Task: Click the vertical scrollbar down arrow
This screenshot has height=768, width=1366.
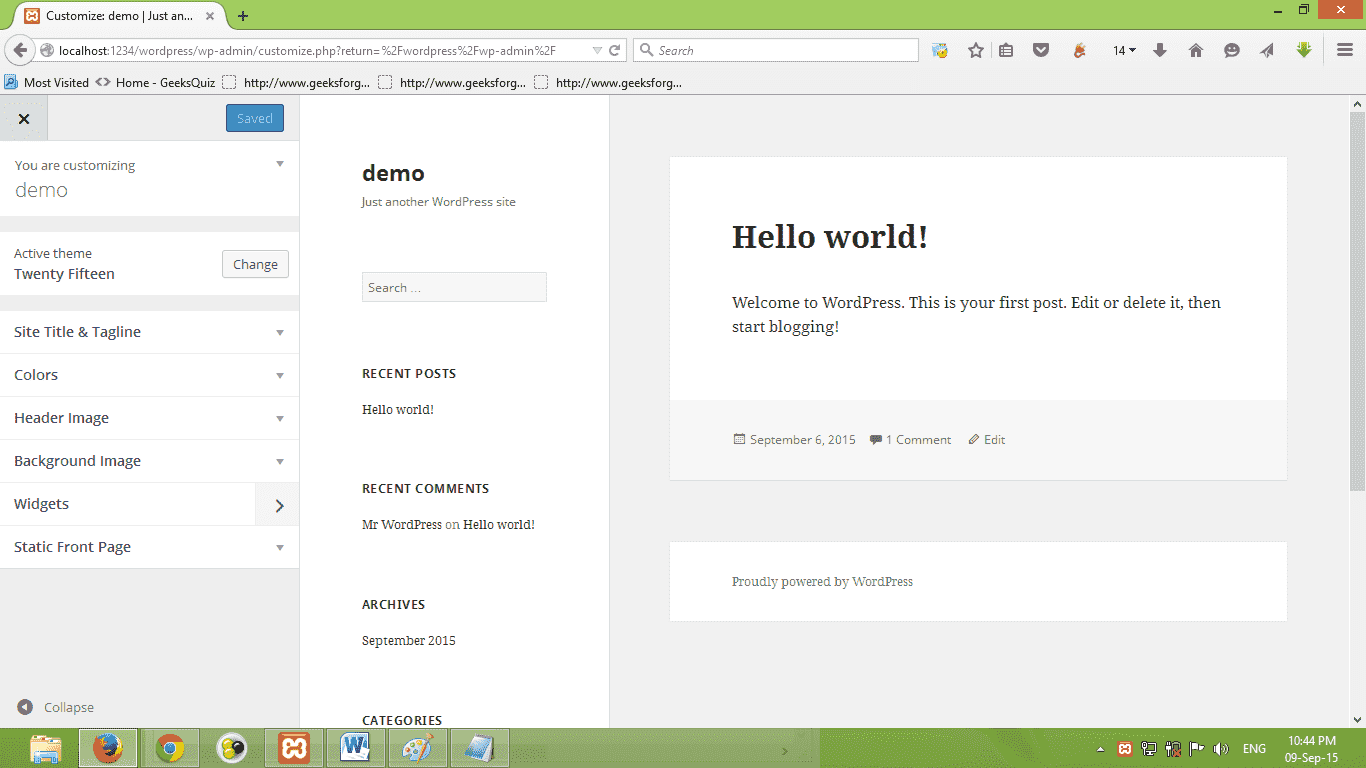Action: [x=1358, y=719]
